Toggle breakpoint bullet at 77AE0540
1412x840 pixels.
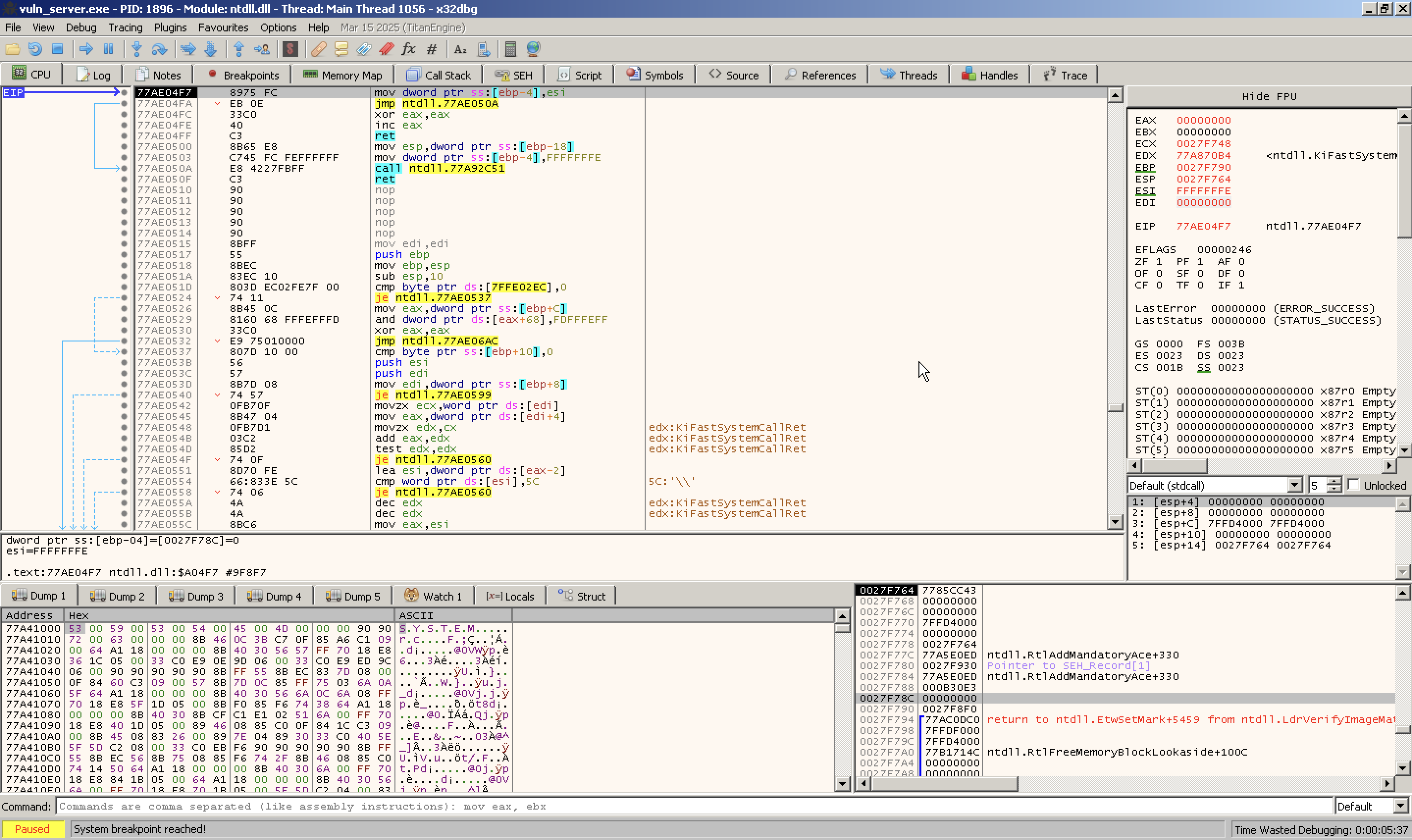coord(124,395)
